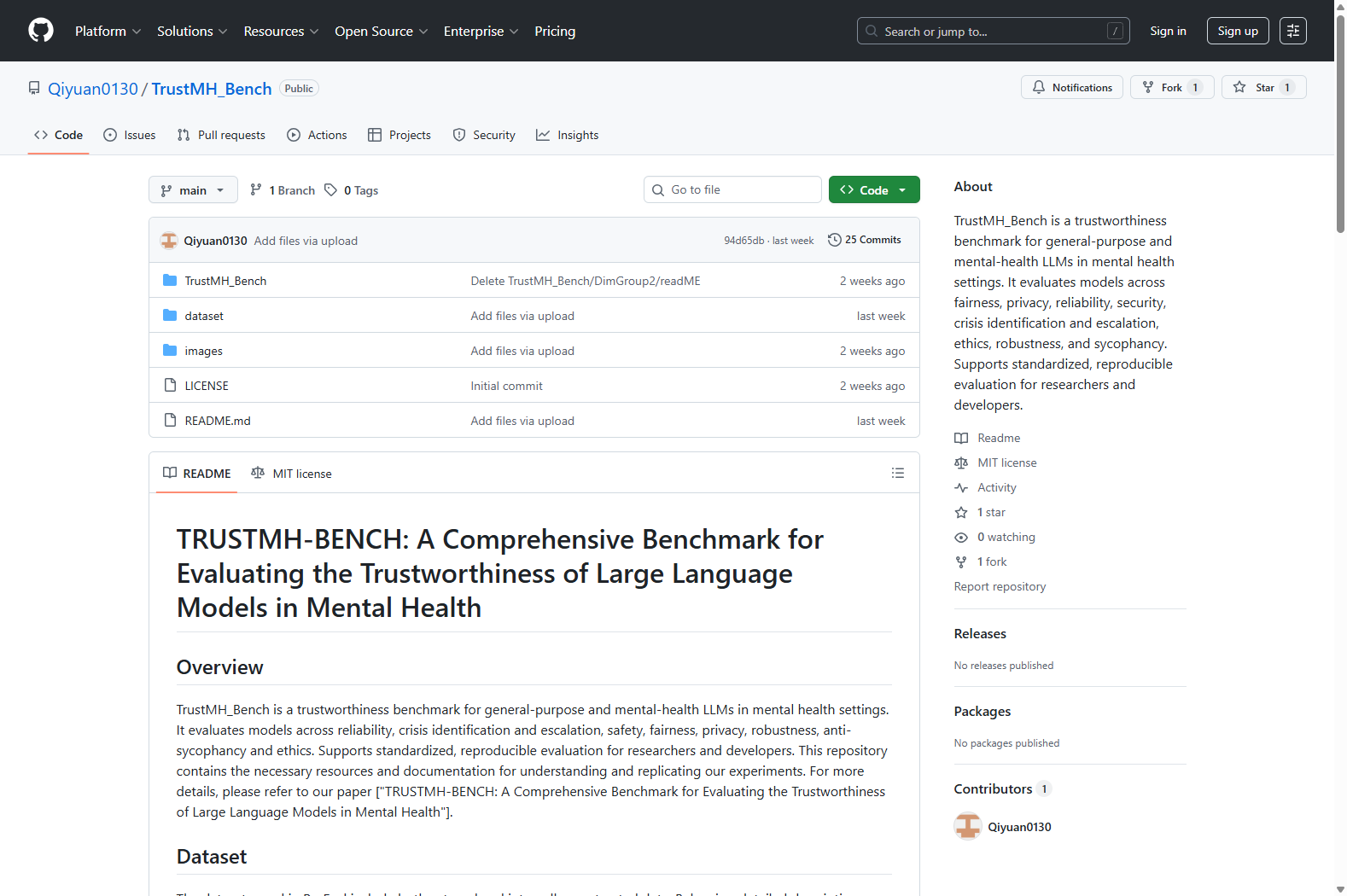Select the README tab in file viewer
The width and height of the screenshot is (1347, 896).
click(x=197, y=473)
